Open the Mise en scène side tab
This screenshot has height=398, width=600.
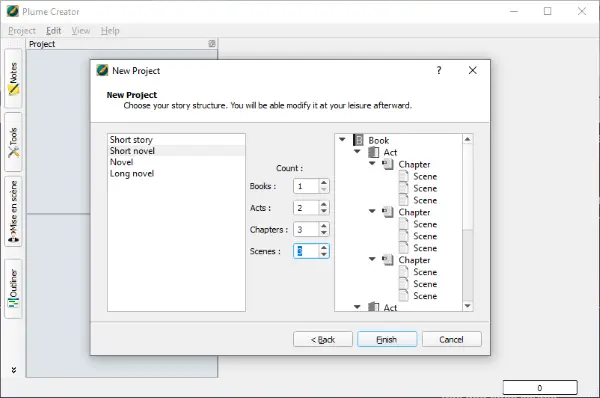pos(13,211)
